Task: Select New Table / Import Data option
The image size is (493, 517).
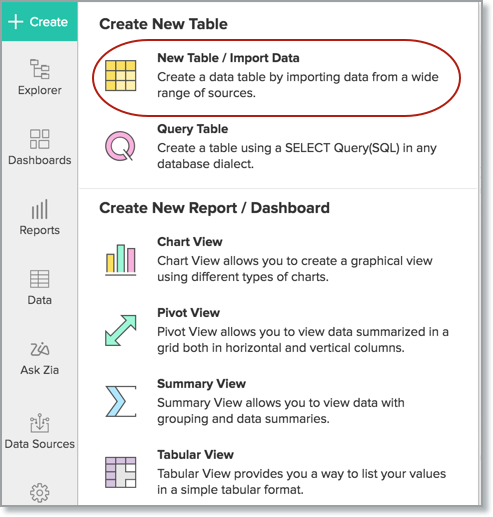Action: point(276,78)
